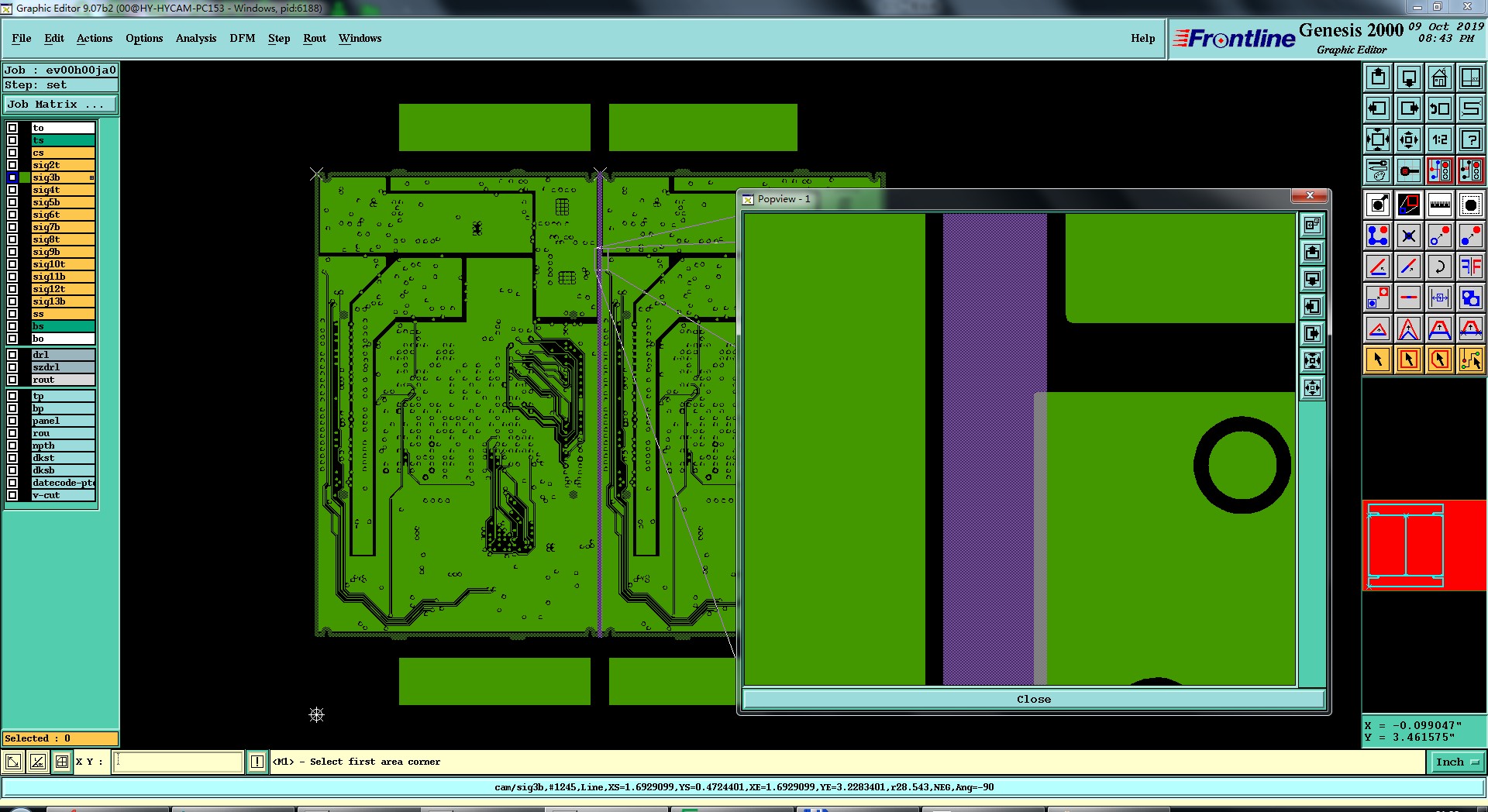Select layer name szdrl
Viewport: 1488px width, 812px height.
63,367
